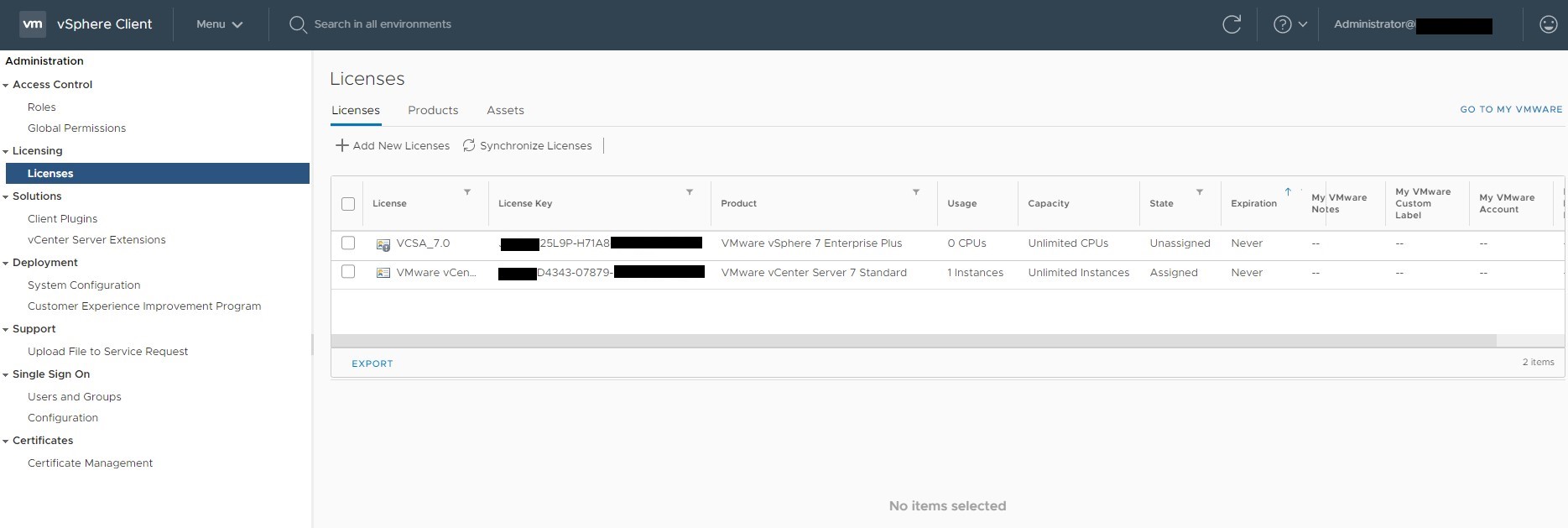Click the My VMware Custom Label header
Image resolution: width=1568 pixels, height=528 pixels.
click(x=1423, y=203)
